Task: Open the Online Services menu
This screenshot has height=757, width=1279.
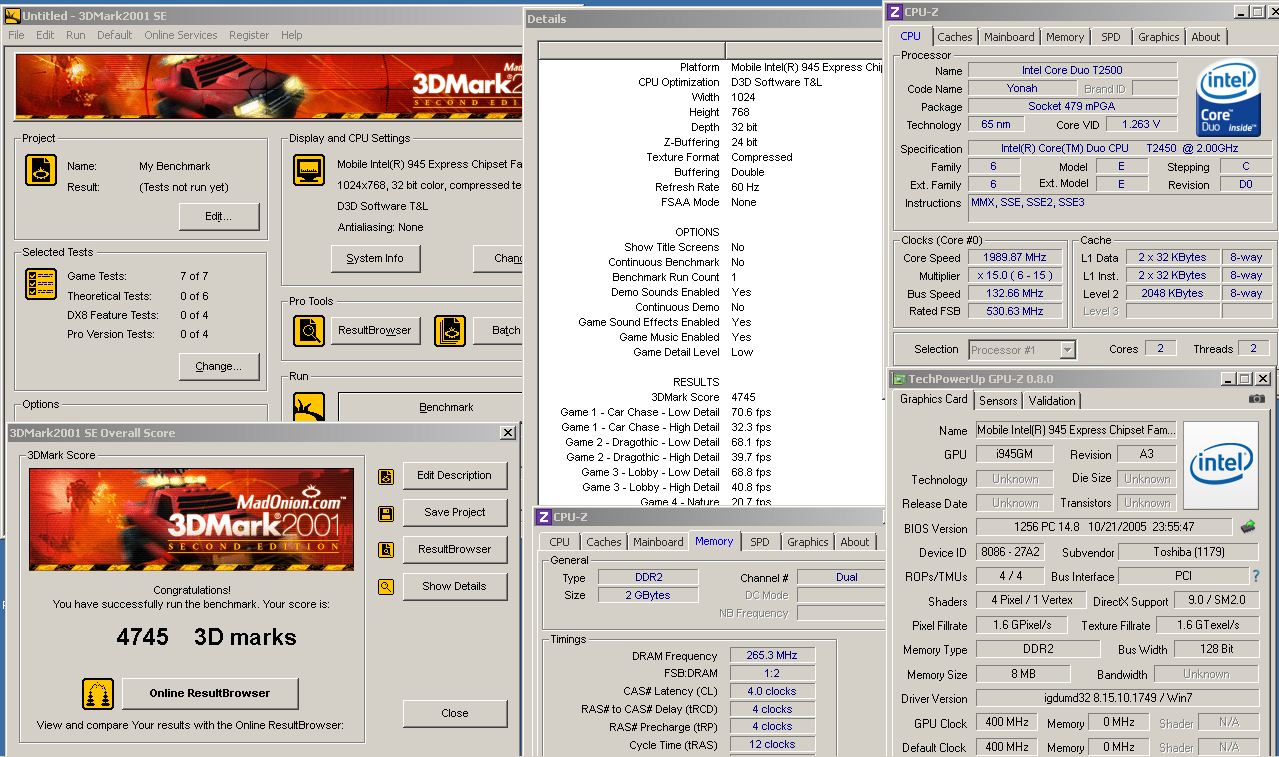Action: pyautogui.click(x=180, y=35)
